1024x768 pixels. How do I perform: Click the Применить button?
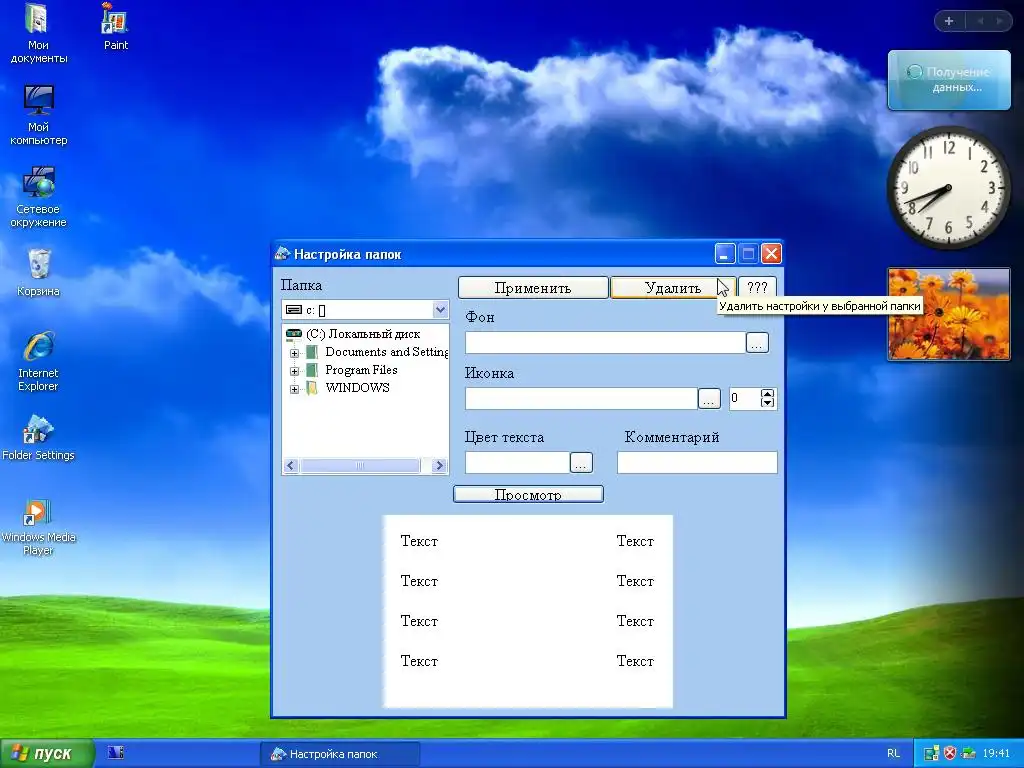coord(533,287)
